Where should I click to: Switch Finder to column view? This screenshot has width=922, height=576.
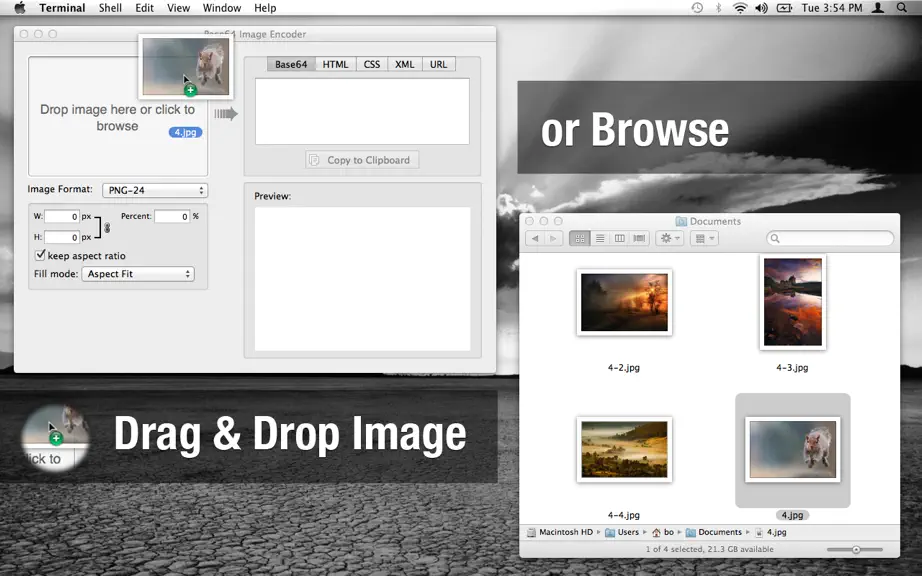coord(619,238)
